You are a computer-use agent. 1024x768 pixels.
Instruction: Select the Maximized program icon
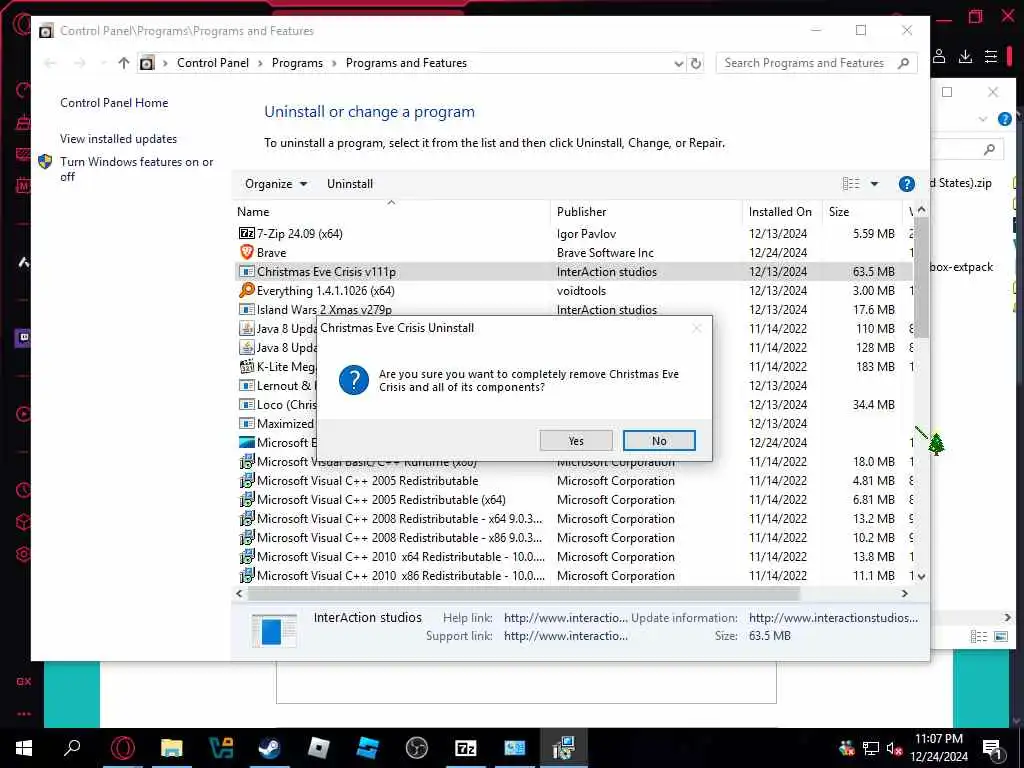[246, 423]
